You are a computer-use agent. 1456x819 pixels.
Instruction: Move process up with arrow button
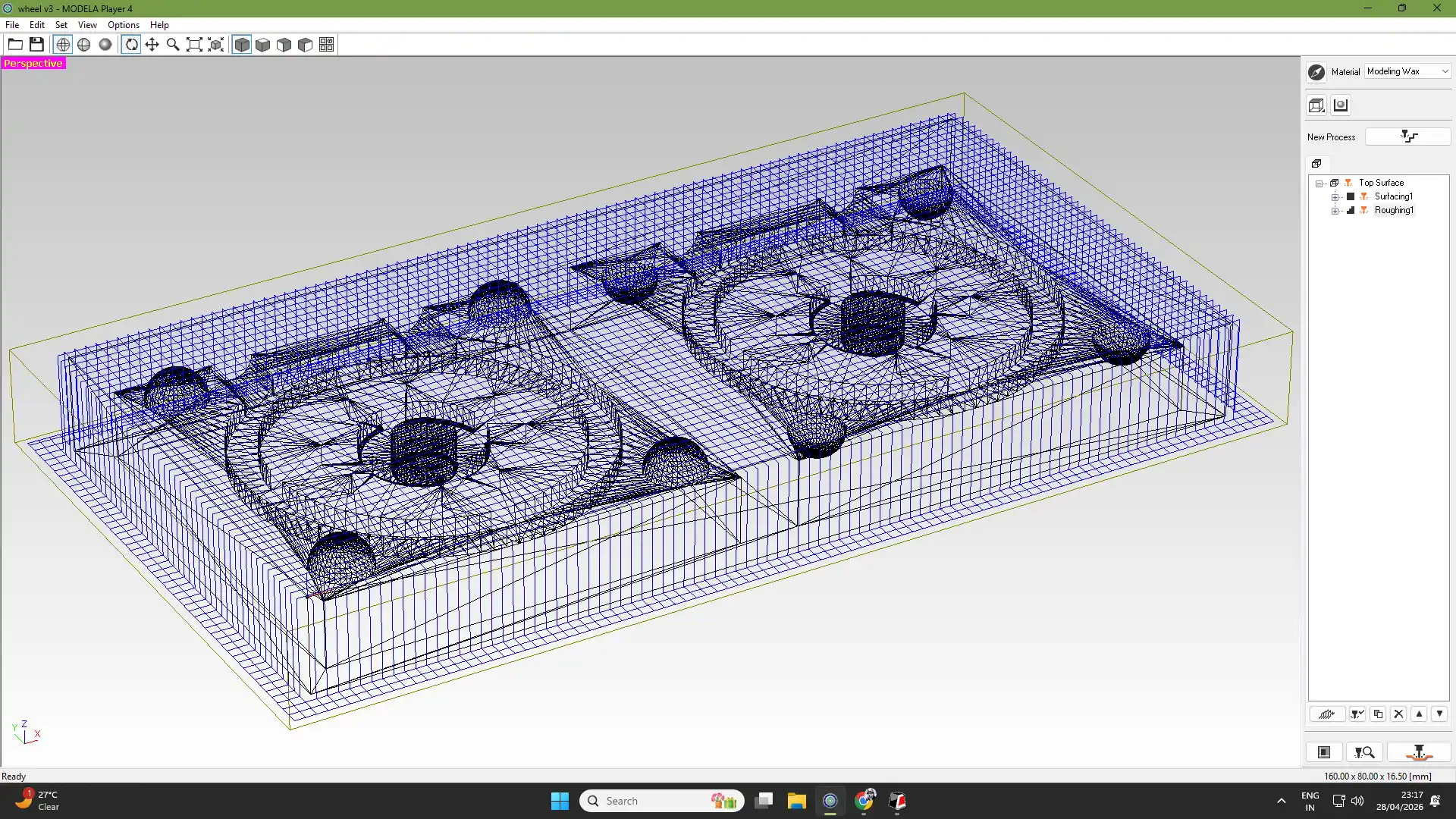(1419, 714)
